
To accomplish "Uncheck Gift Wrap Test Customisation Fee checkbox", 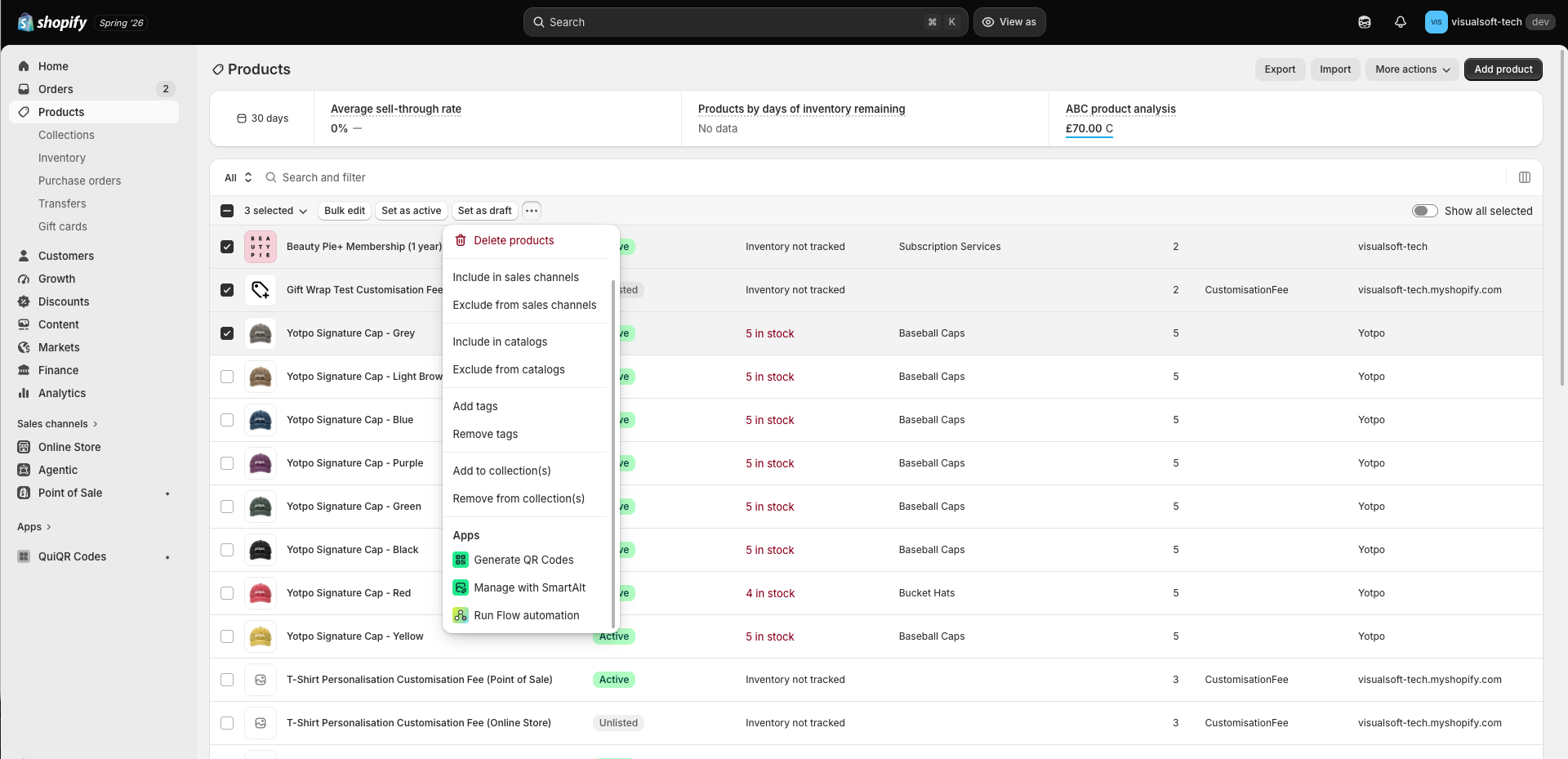I will pos(227,290).
